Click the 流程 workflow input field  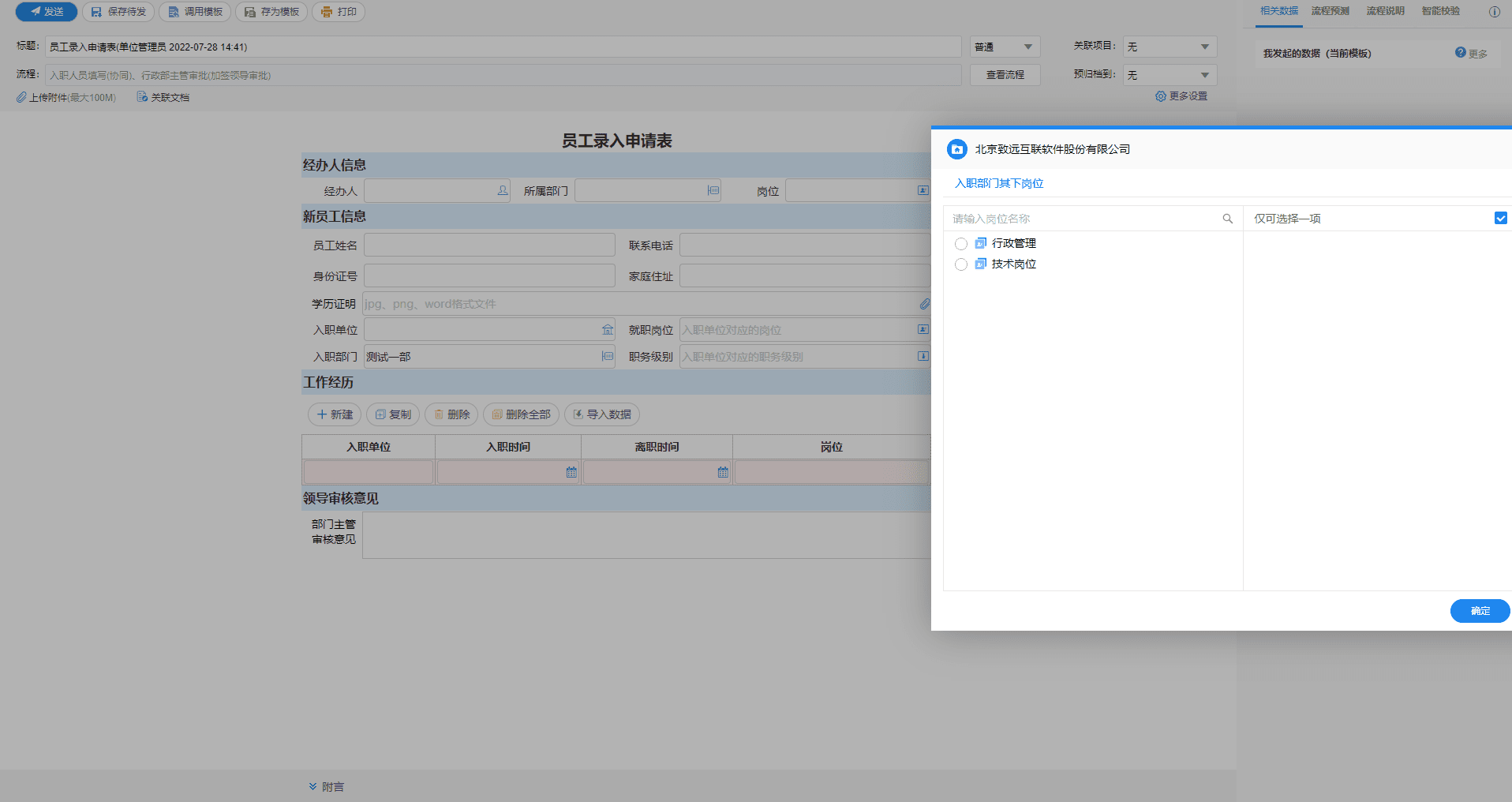click(503, 75)
